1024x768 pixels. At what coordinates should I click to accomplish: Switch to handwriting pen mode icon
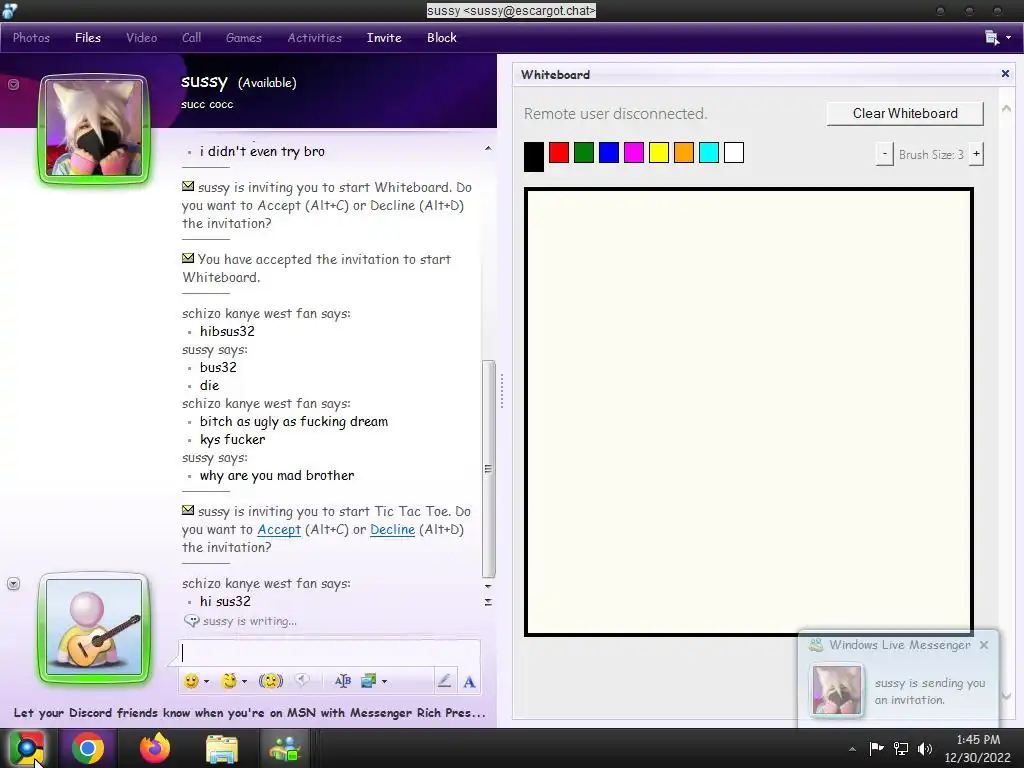point(444,681)
